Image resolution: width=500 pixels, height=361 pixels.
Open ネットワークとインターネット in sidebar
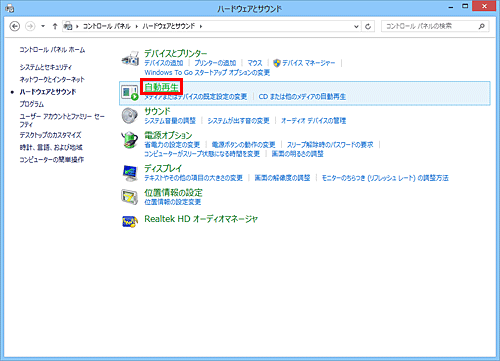click(x=52, y=80)
